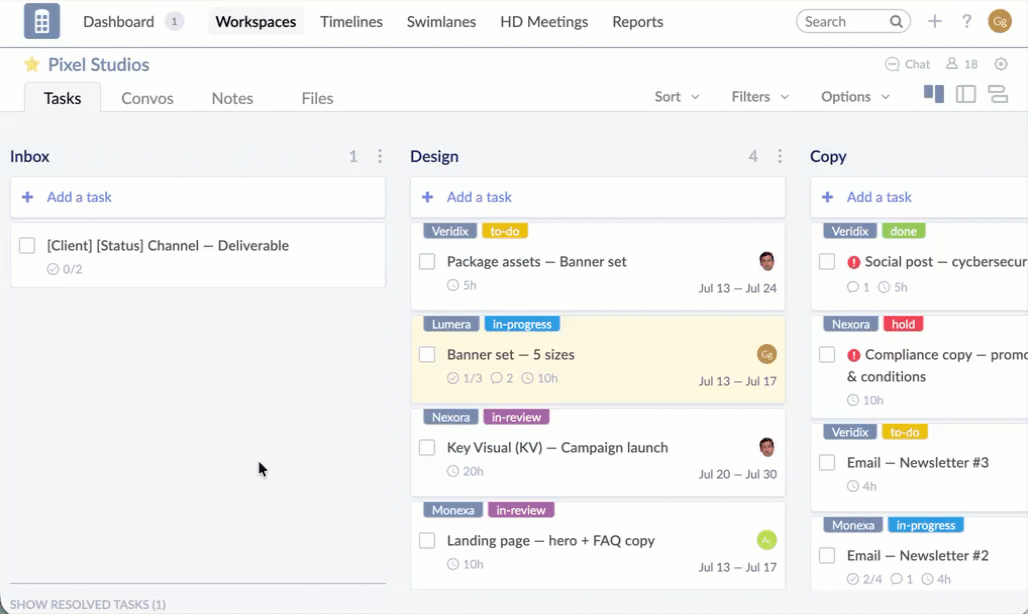The image size is (1028, 614).
Task: Check the Email — Newsletter #3 checkbox
Action: tap(827, 462)
